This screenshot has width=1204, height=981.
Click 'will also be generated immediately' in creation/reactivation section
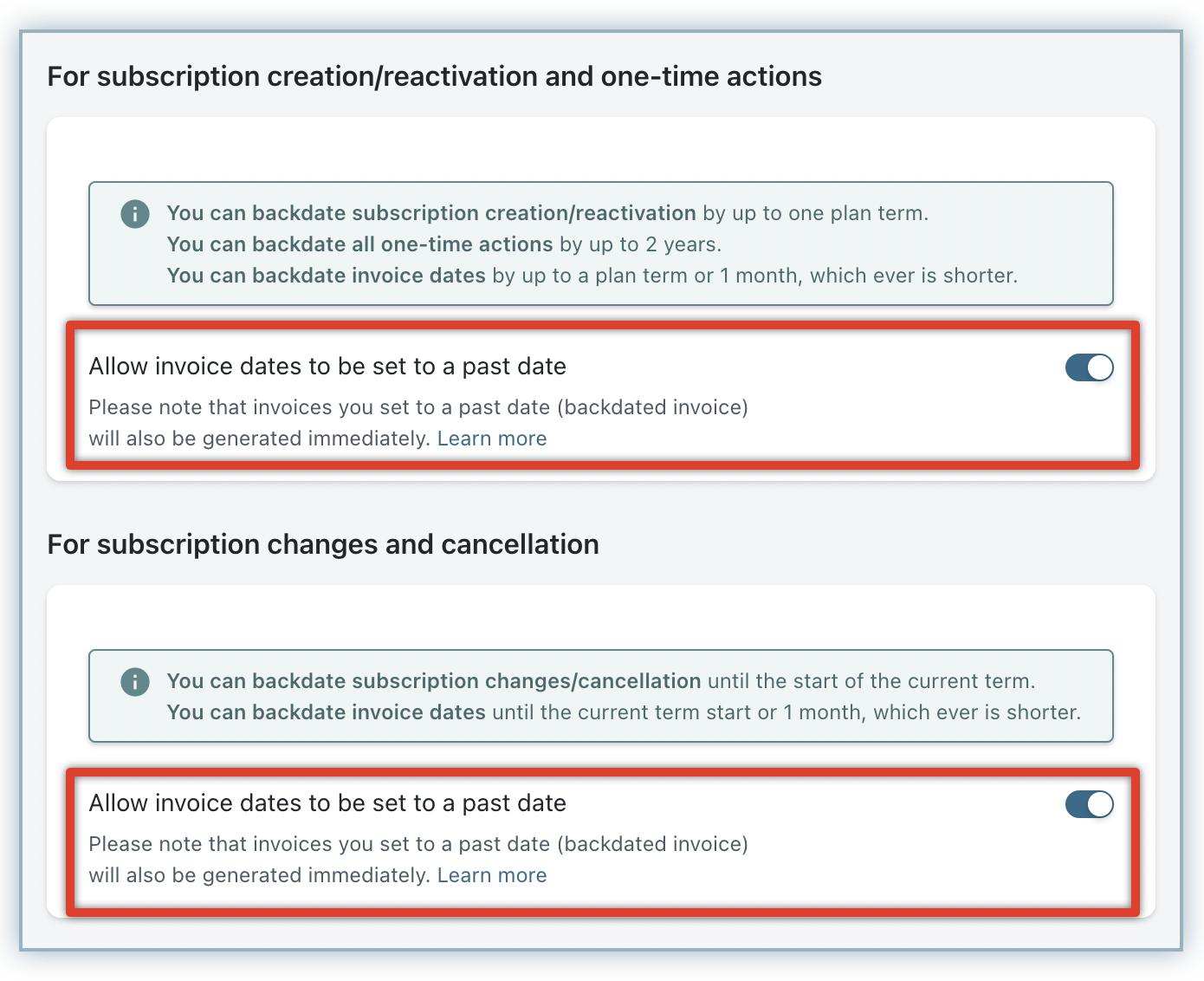coord(259,439)
